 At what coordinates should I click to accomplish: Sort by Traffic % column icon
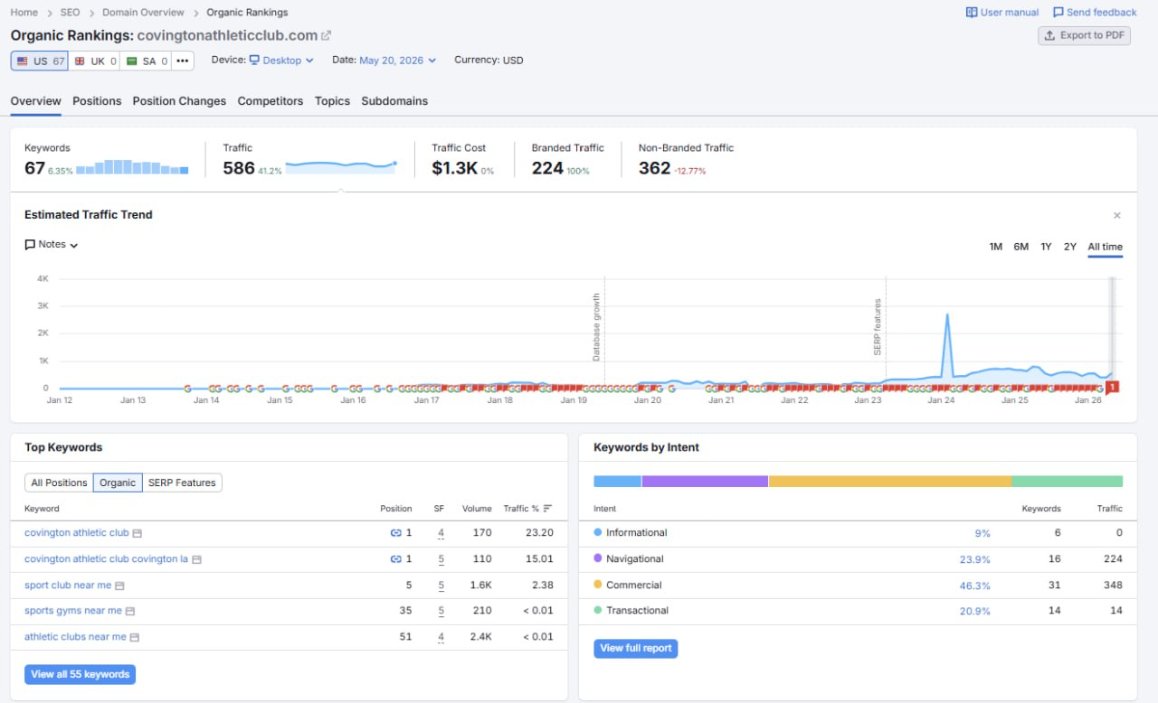click(x=547, y=509)
